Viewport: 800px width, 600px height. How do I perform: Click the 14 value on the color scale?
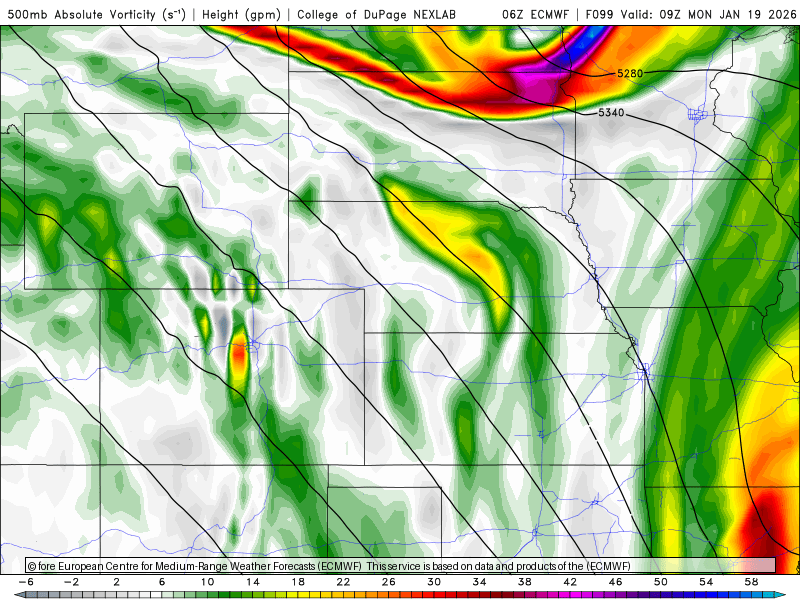pos(253,582)
